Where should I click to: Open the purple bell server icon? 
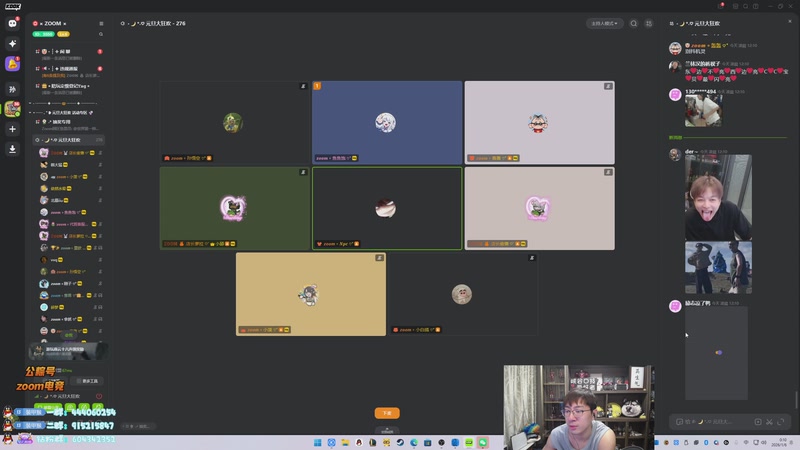pyautogui.click(x=12, y=64)
